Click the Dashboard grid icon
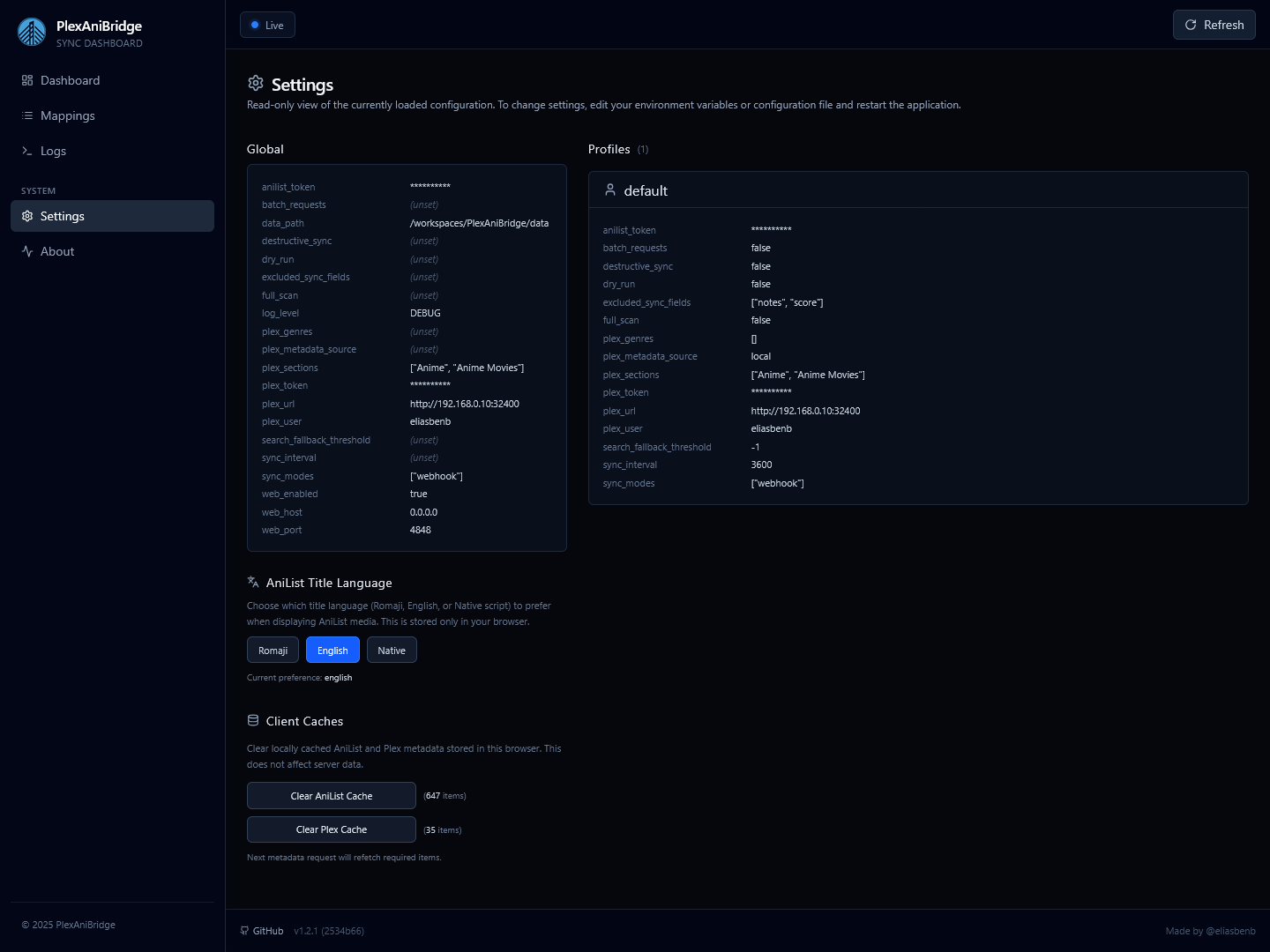 [x=27, y=80]
